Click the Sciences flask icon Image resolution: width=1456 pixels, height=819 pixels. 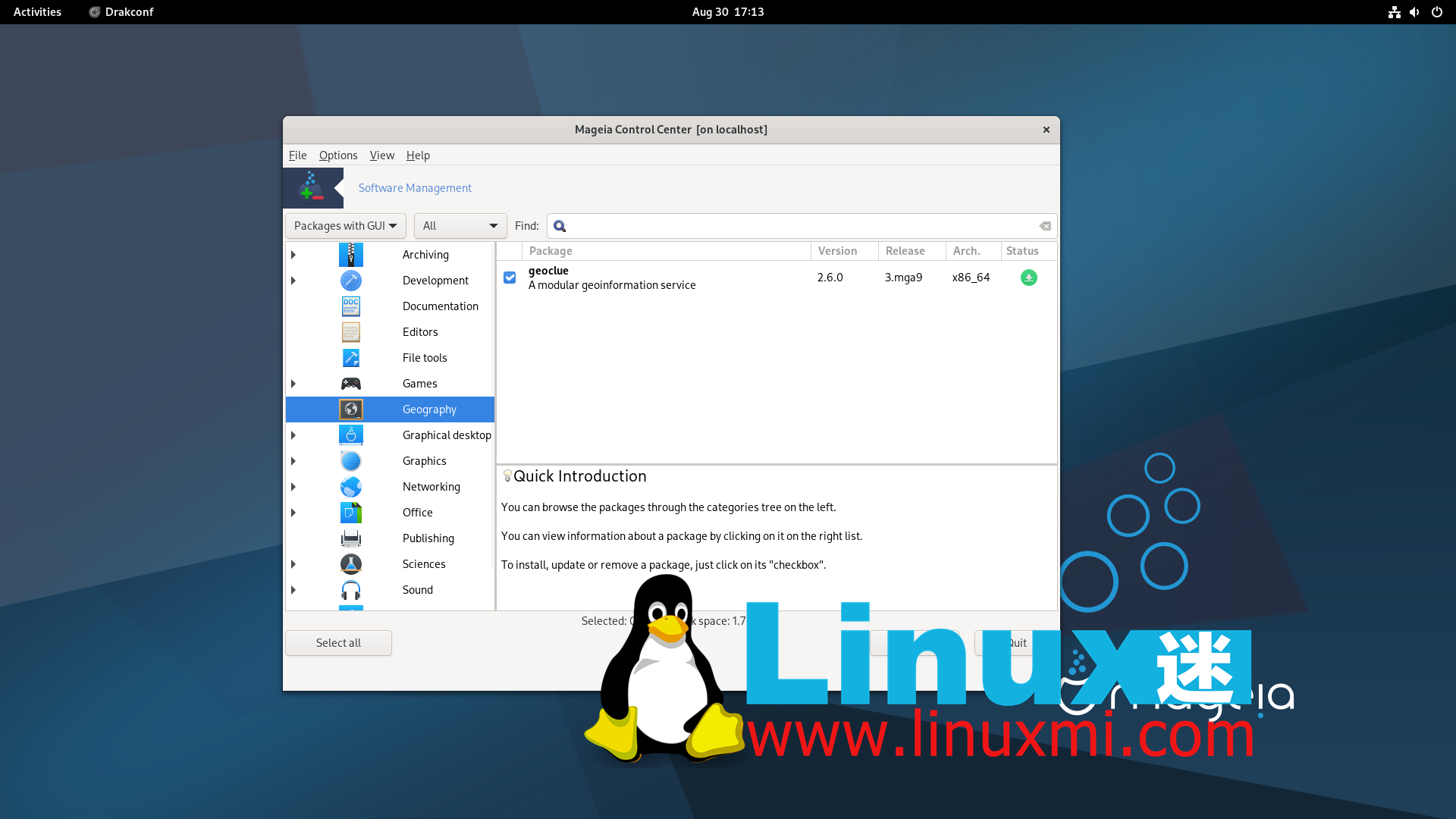coord(350,564)
